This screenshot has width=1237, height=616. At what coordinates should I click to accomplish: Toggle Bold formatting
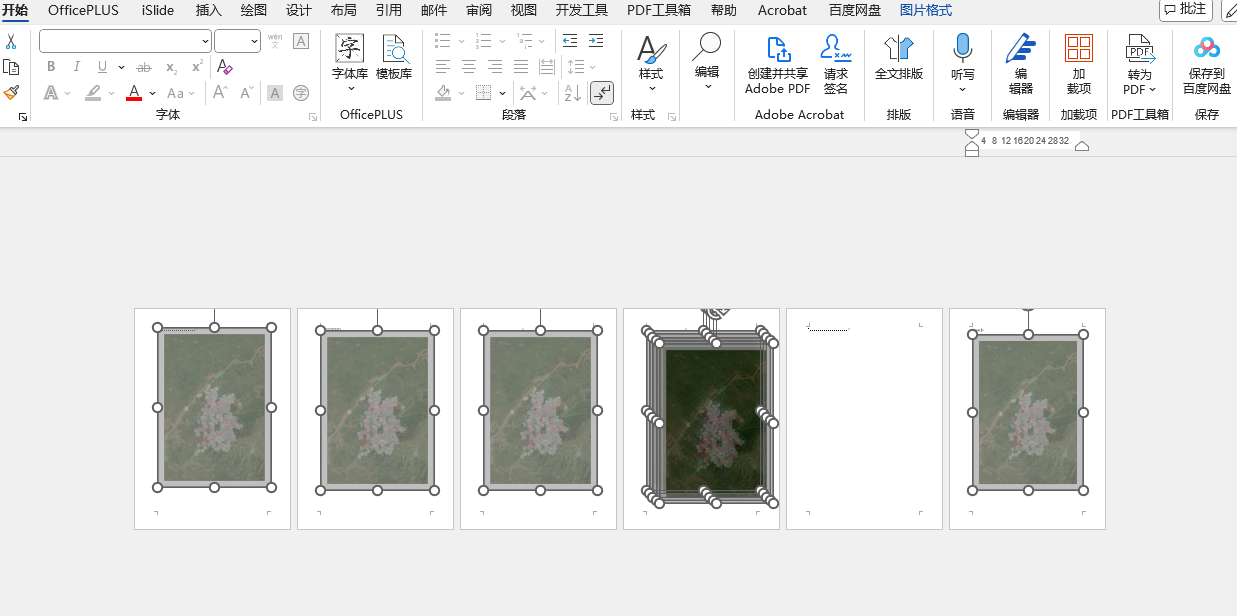pyautogui.click(x=51, y=67)
